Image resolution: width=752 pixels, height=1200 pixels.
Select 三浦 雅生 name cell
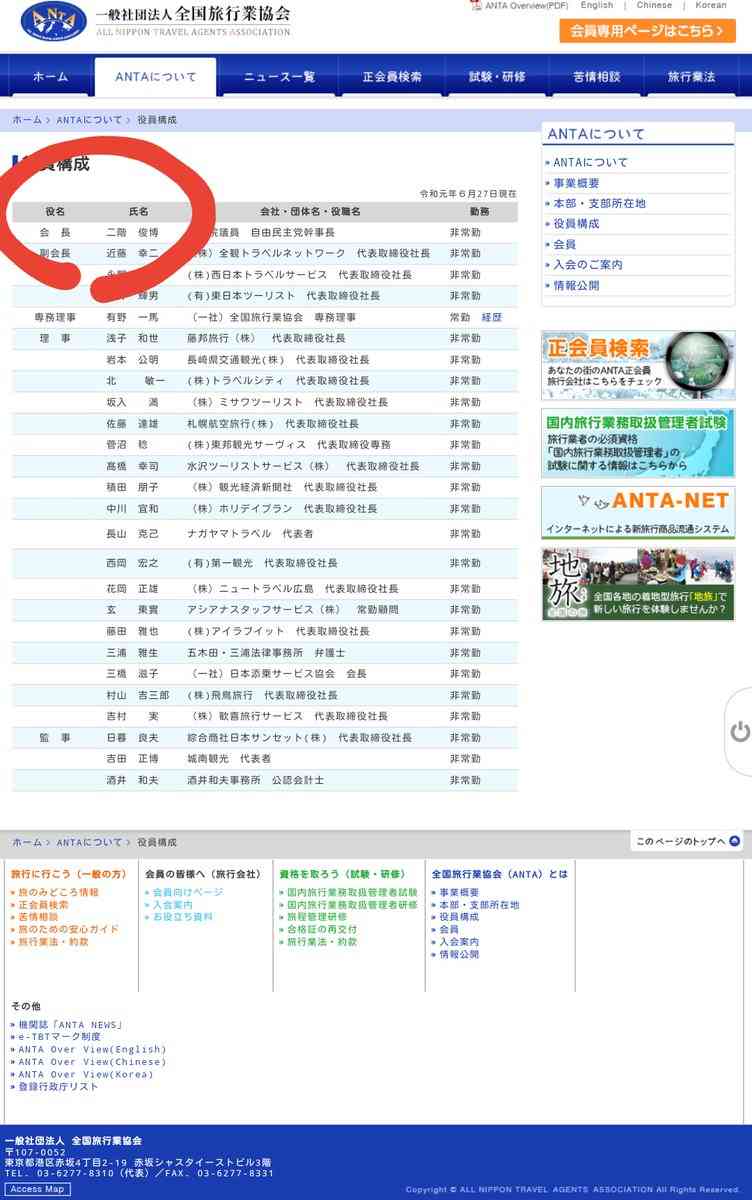click(x=132, y=653)
